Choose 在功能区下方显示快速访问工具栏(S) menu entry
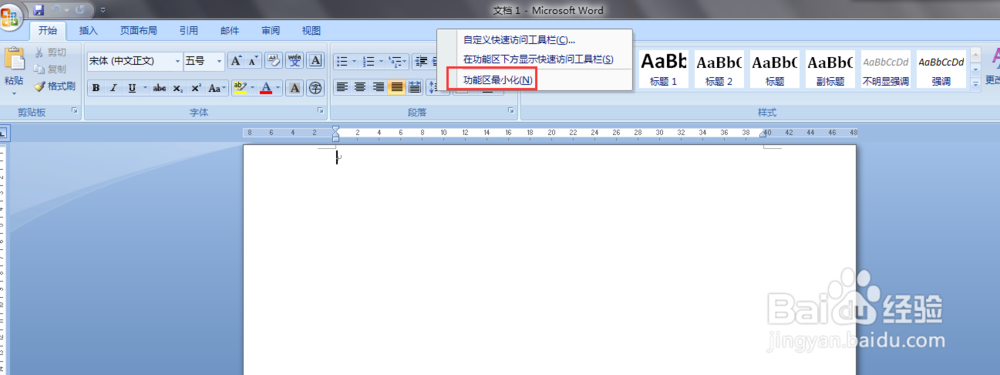This screenshot has width=1000, height=375. 534,59
